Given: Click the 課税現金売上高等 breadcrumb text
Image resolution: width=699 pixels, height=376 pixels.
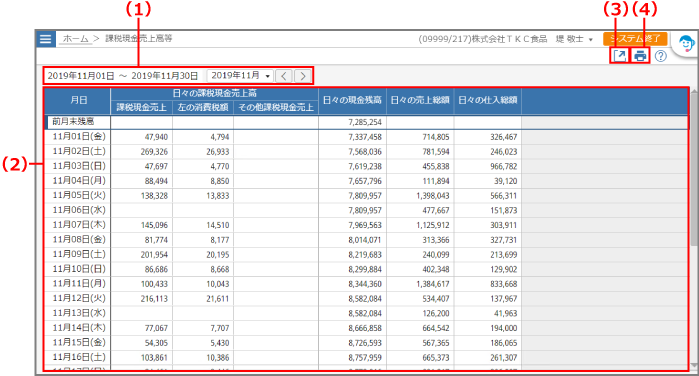Looking at the screenshot, I should coord(139,38).
